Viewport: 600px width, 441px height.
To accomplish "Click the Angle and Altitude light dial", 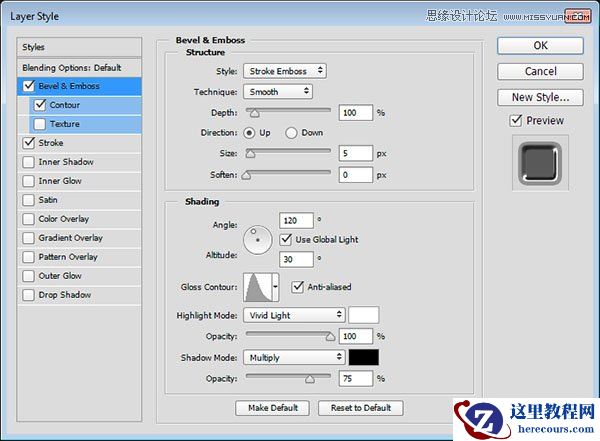I will pos(258,240).
